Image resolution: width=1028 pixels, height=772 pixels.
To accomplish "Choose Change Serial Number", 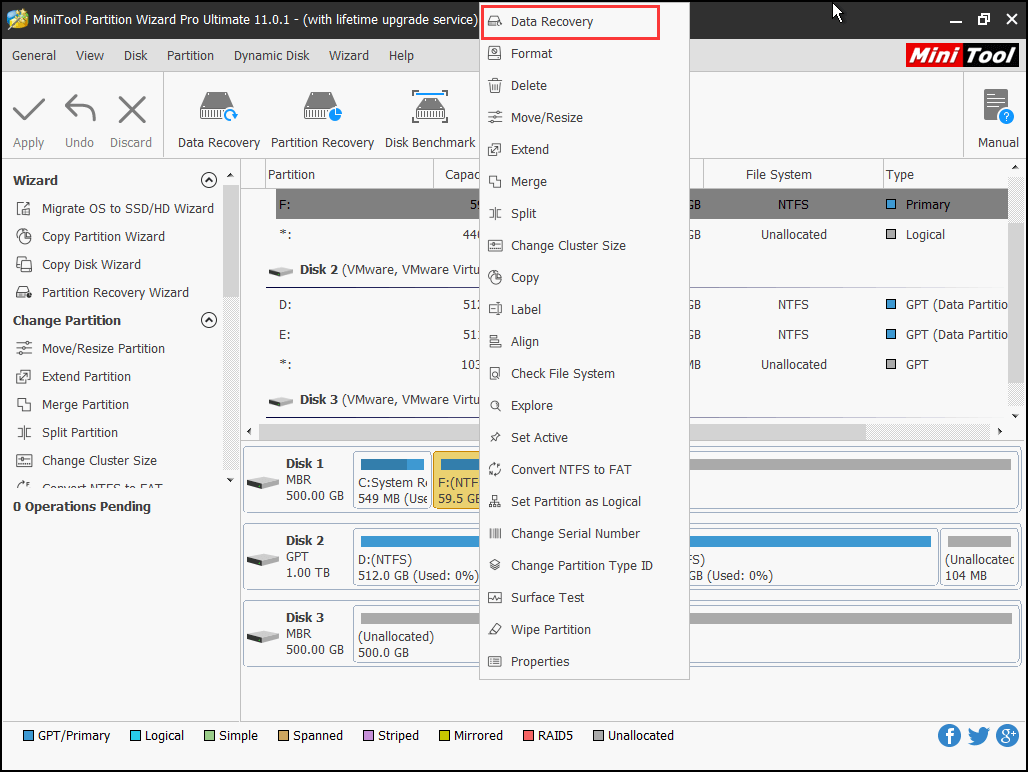I will [x=584, y=534].
